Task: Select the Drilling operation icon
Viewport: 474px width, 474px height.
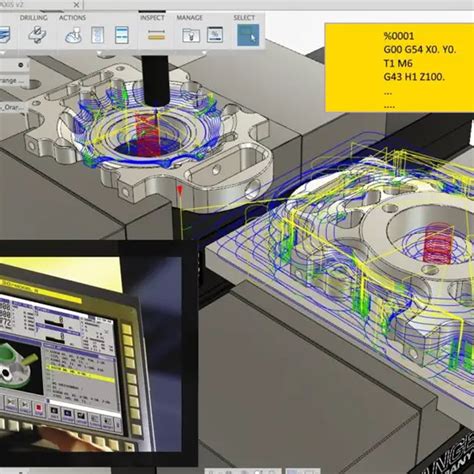Action: coord(36,35)
